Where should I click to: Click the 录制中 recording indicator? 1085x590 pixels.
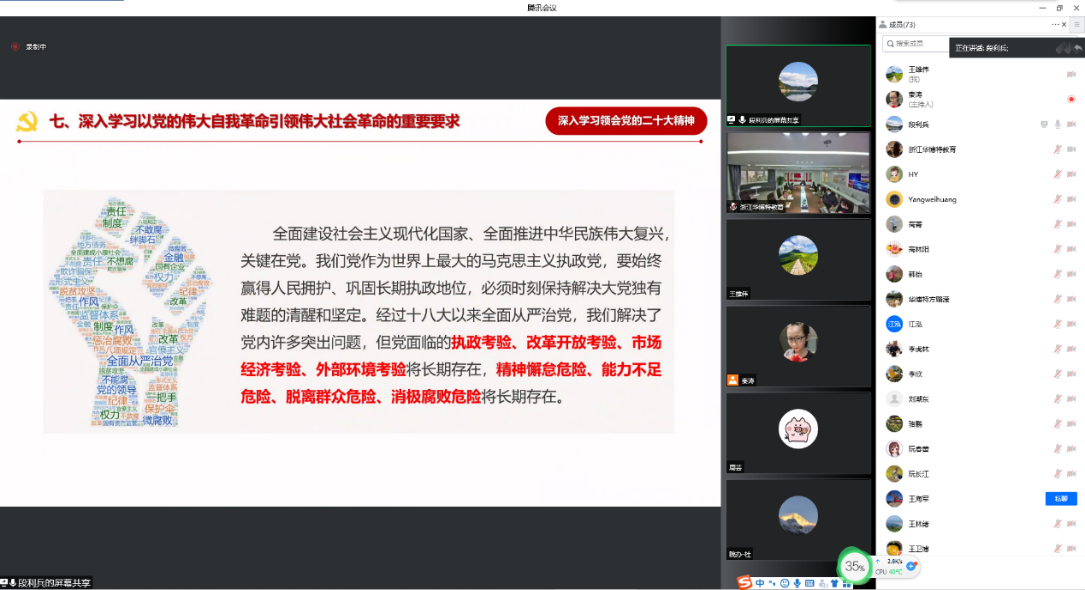tap(30, 46)
